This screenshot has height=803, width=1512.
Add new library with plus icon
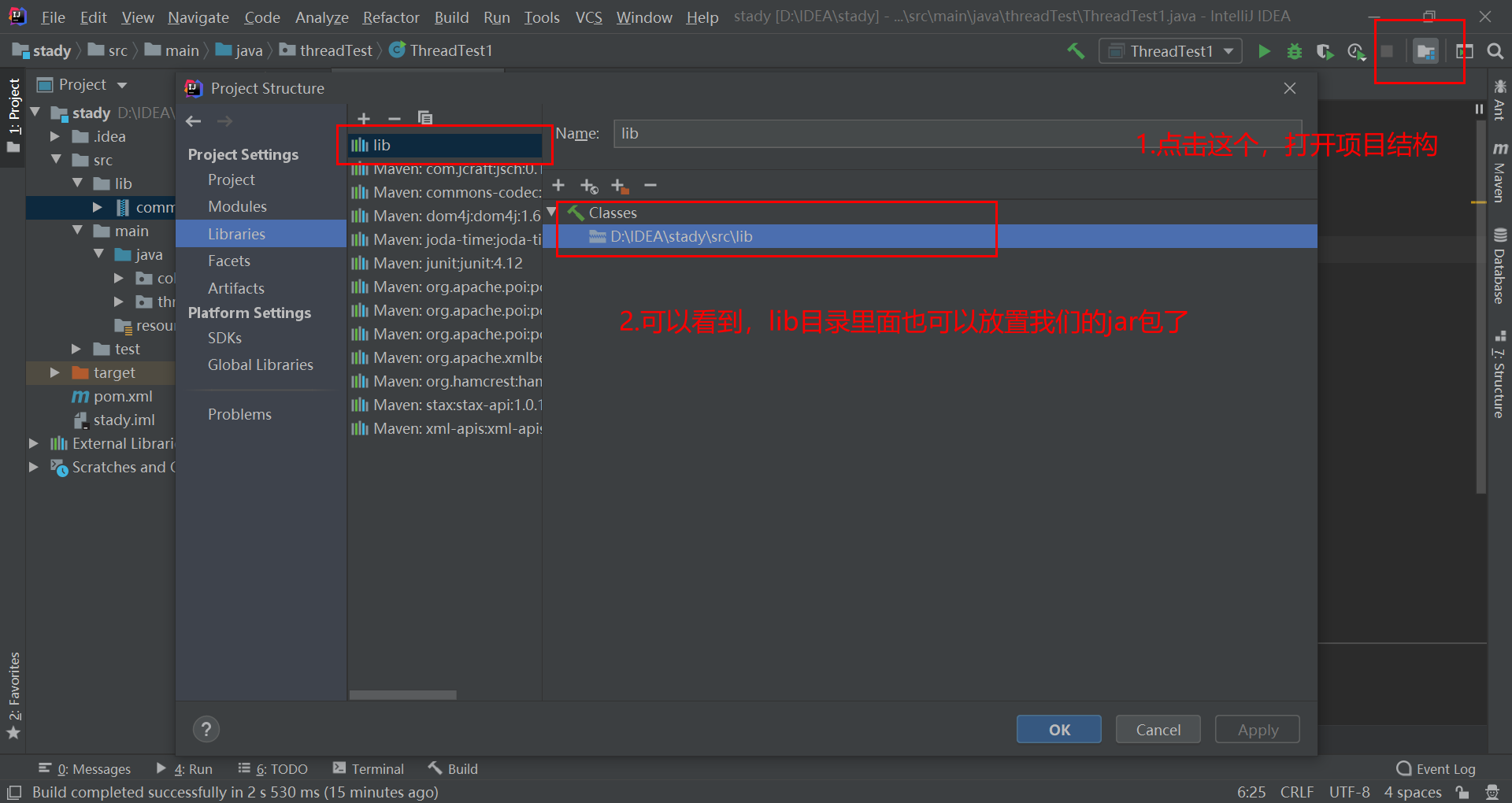[364, 118]
